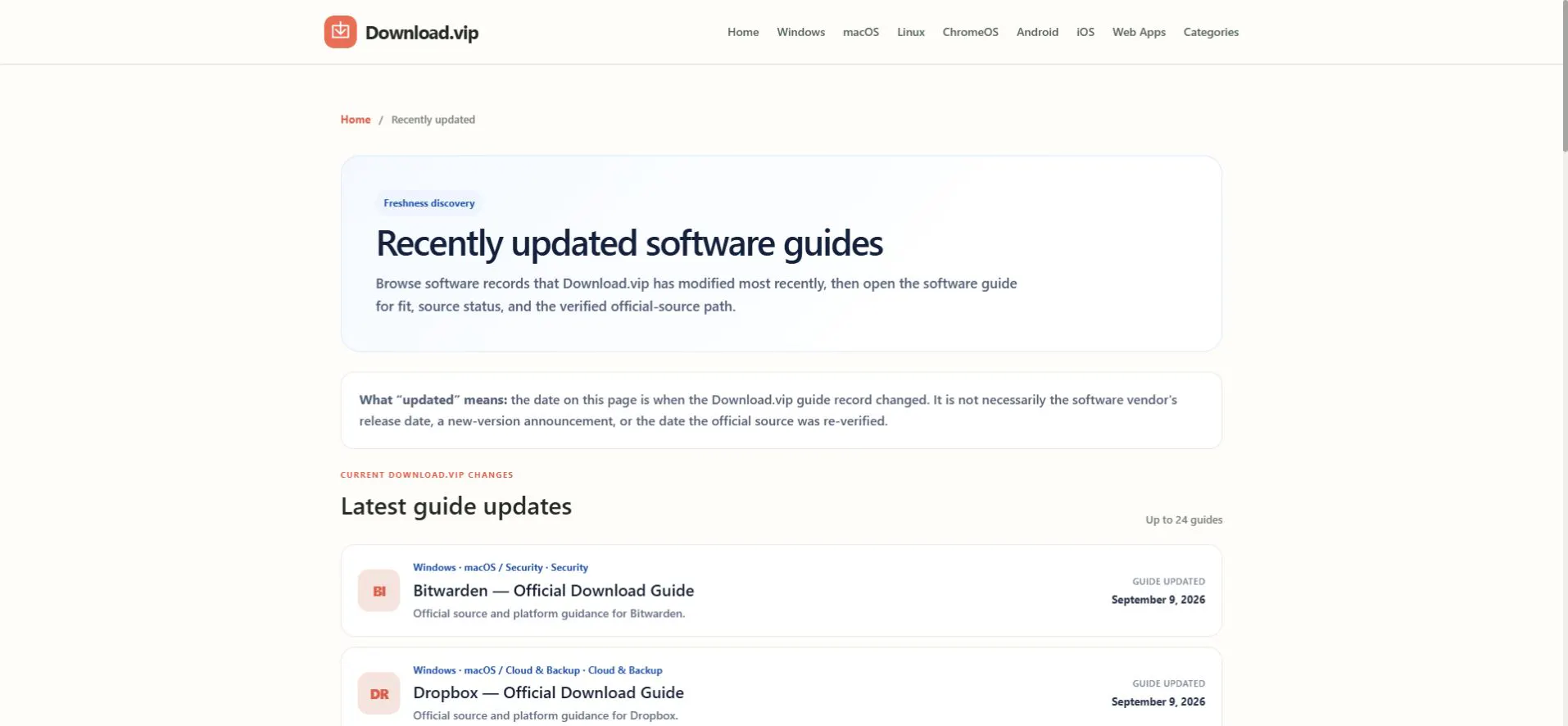Click the Recently updated breadcrumb text
This screenshot has width=1568, height=726.
(433, 120)
